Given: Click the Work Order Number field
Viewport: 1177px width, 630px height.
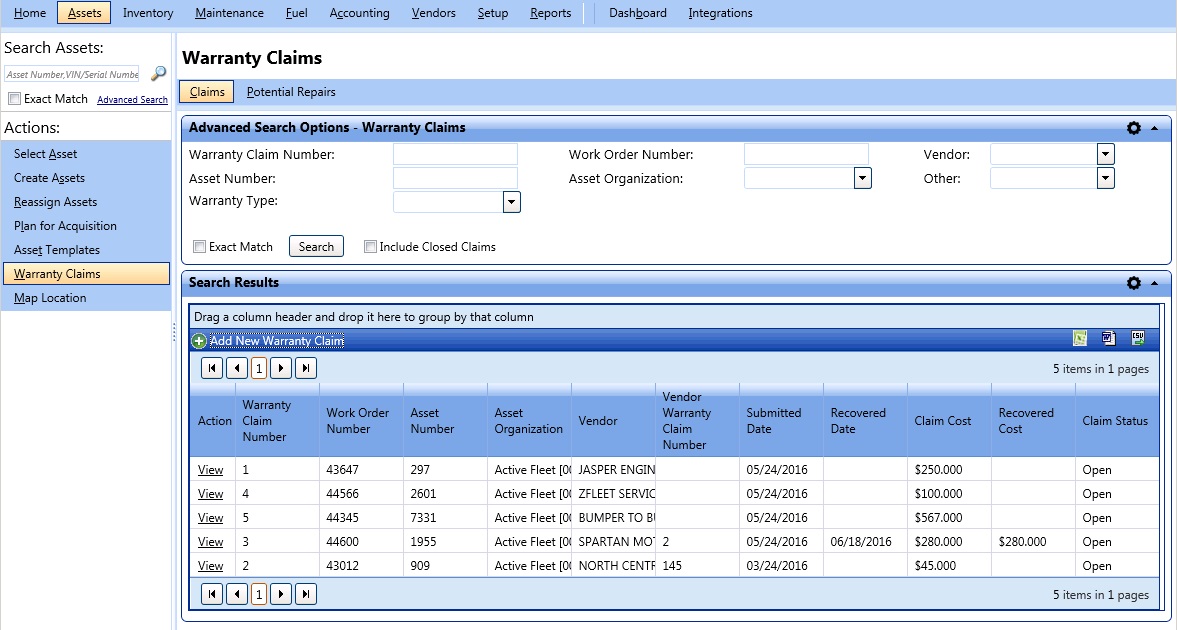Looking at the screenshot, I should 806,155.
